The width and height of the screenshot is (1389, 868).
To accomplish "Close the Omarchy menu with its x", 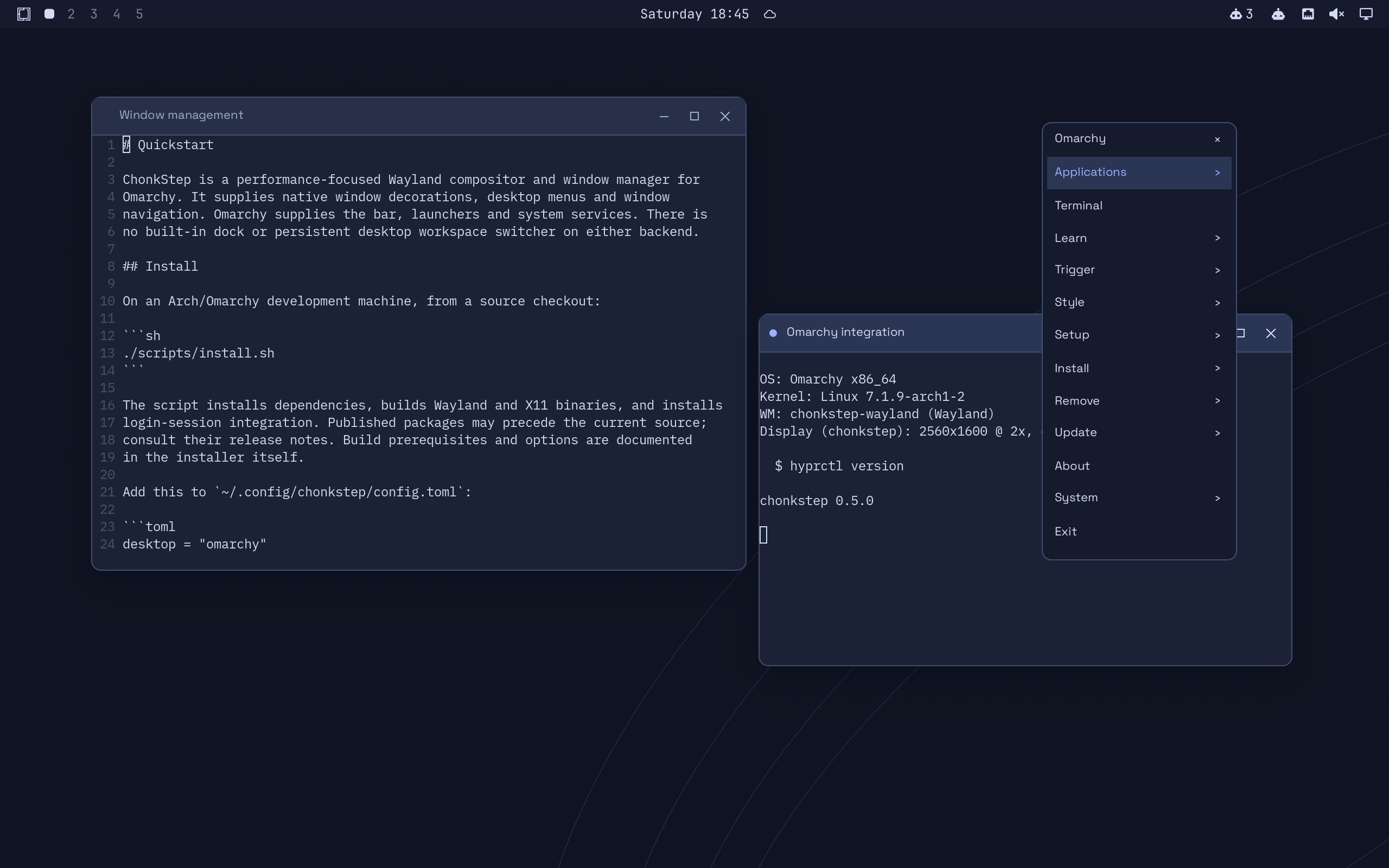I will tap(1217, 139).
